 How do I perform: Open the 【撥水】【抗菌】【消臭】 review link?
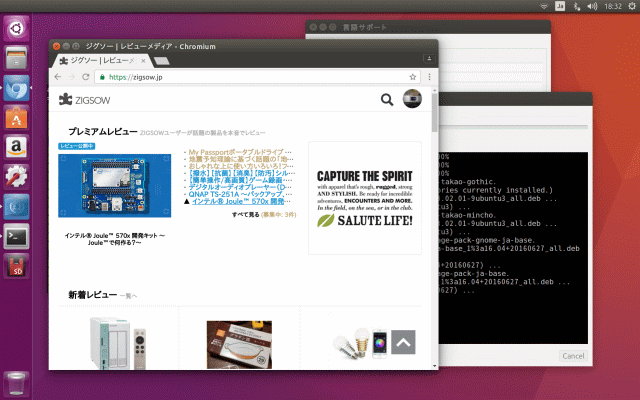[x=242, y=173]
